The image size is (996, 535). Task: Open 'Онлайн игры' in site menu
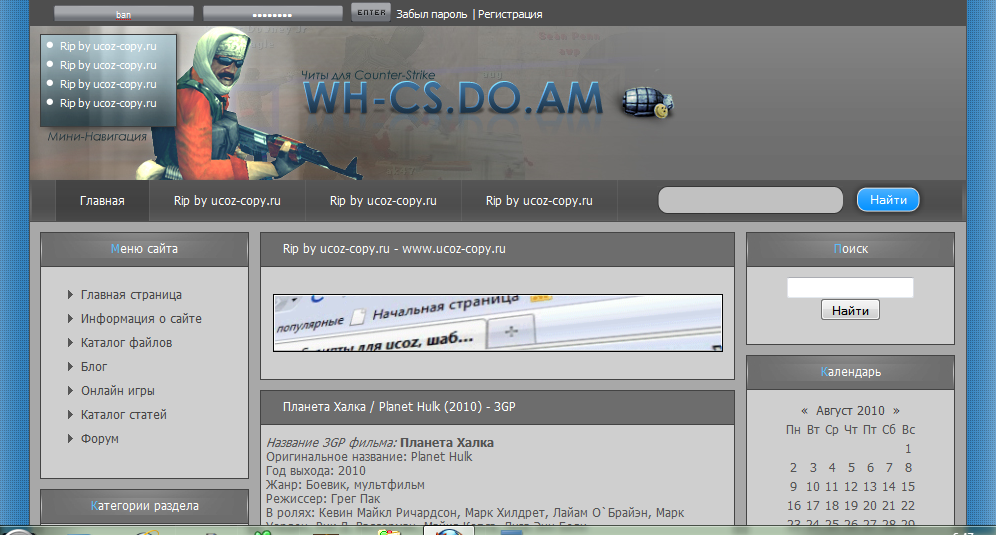click(118, 391)
